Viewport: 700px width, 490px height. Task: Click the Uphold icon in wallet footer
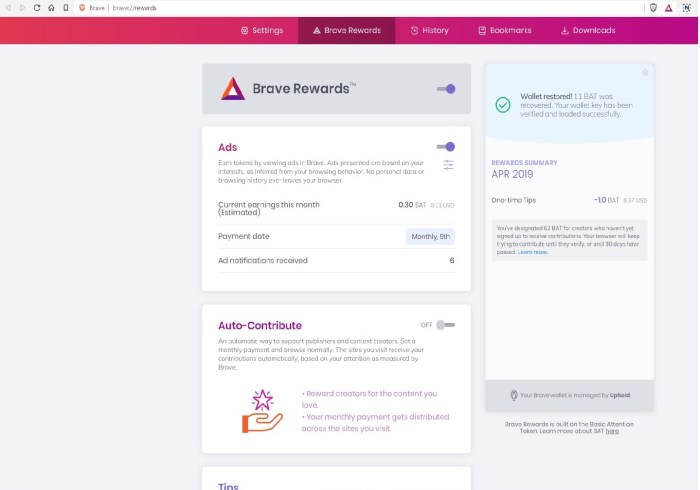pos(514,395)
